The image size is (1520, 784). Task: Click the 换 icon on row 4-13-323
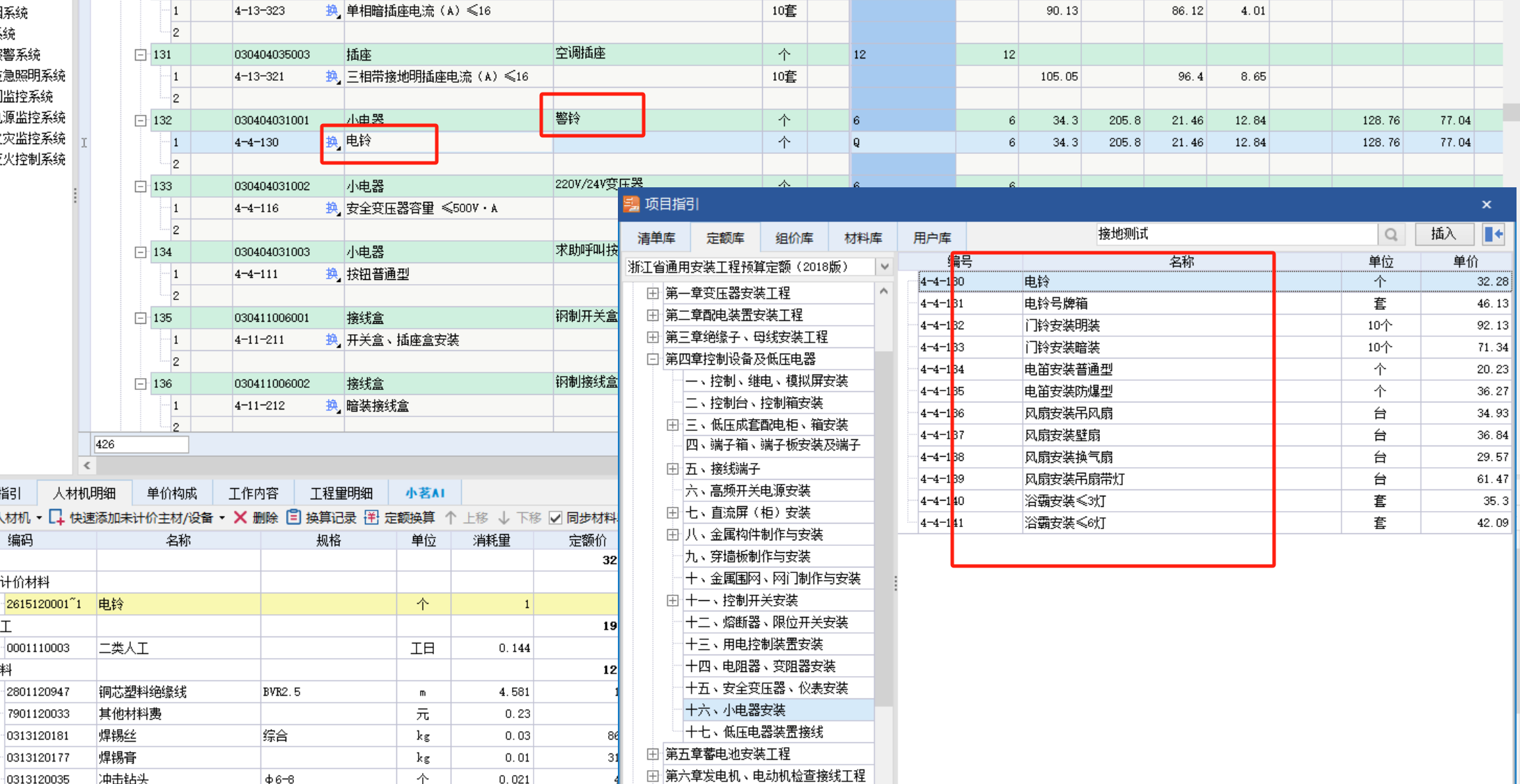332,10
